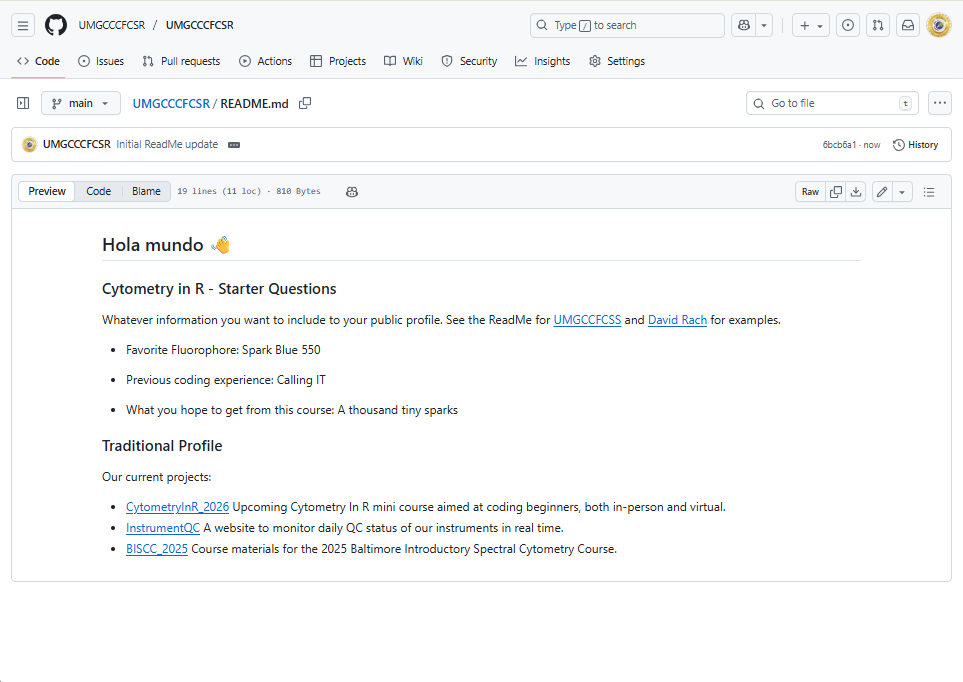Switch to Blame view
This screenshot has width=963, height=682.
coord(146,191)
